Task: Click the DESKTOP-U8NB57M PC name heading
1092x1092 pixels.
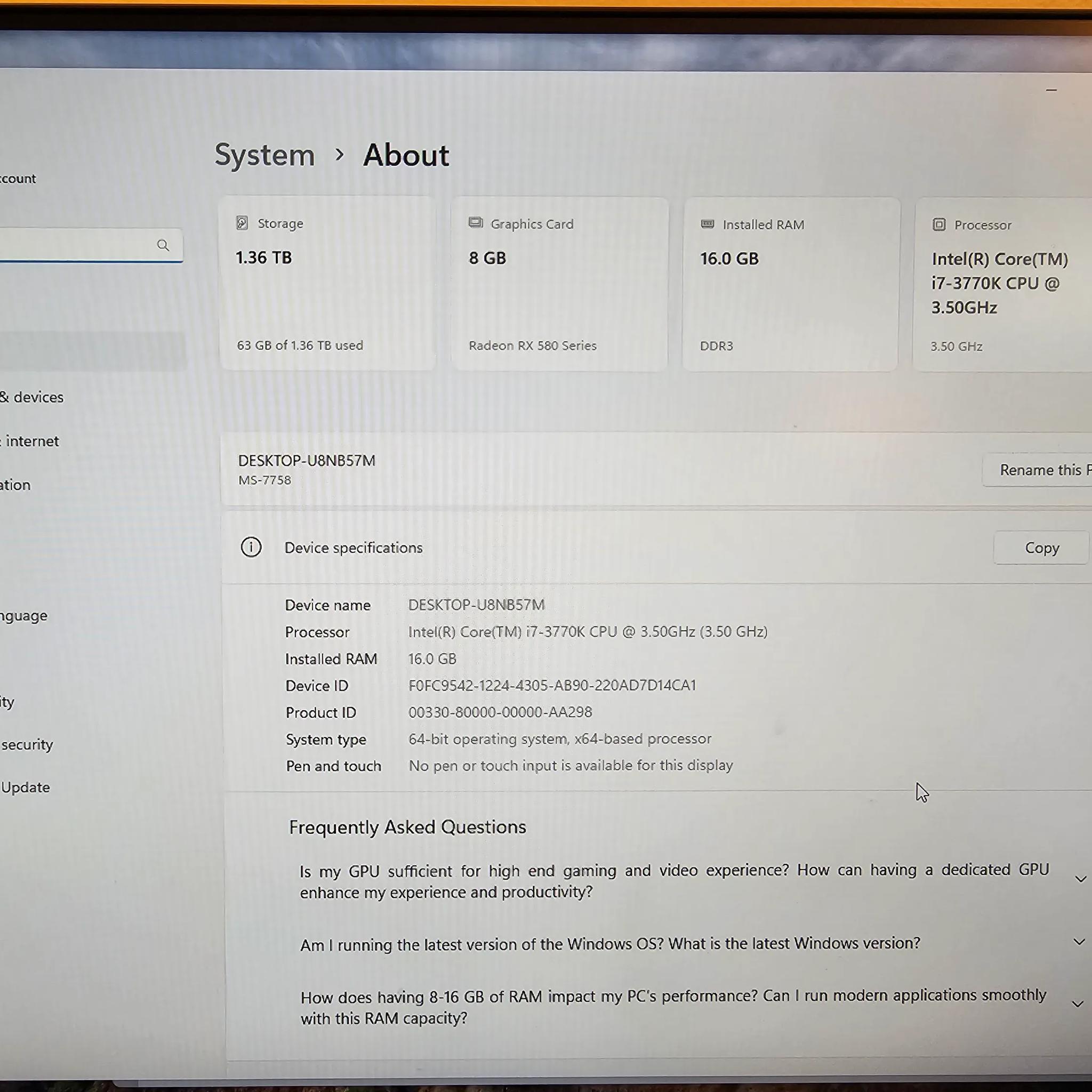Action: 307,461
